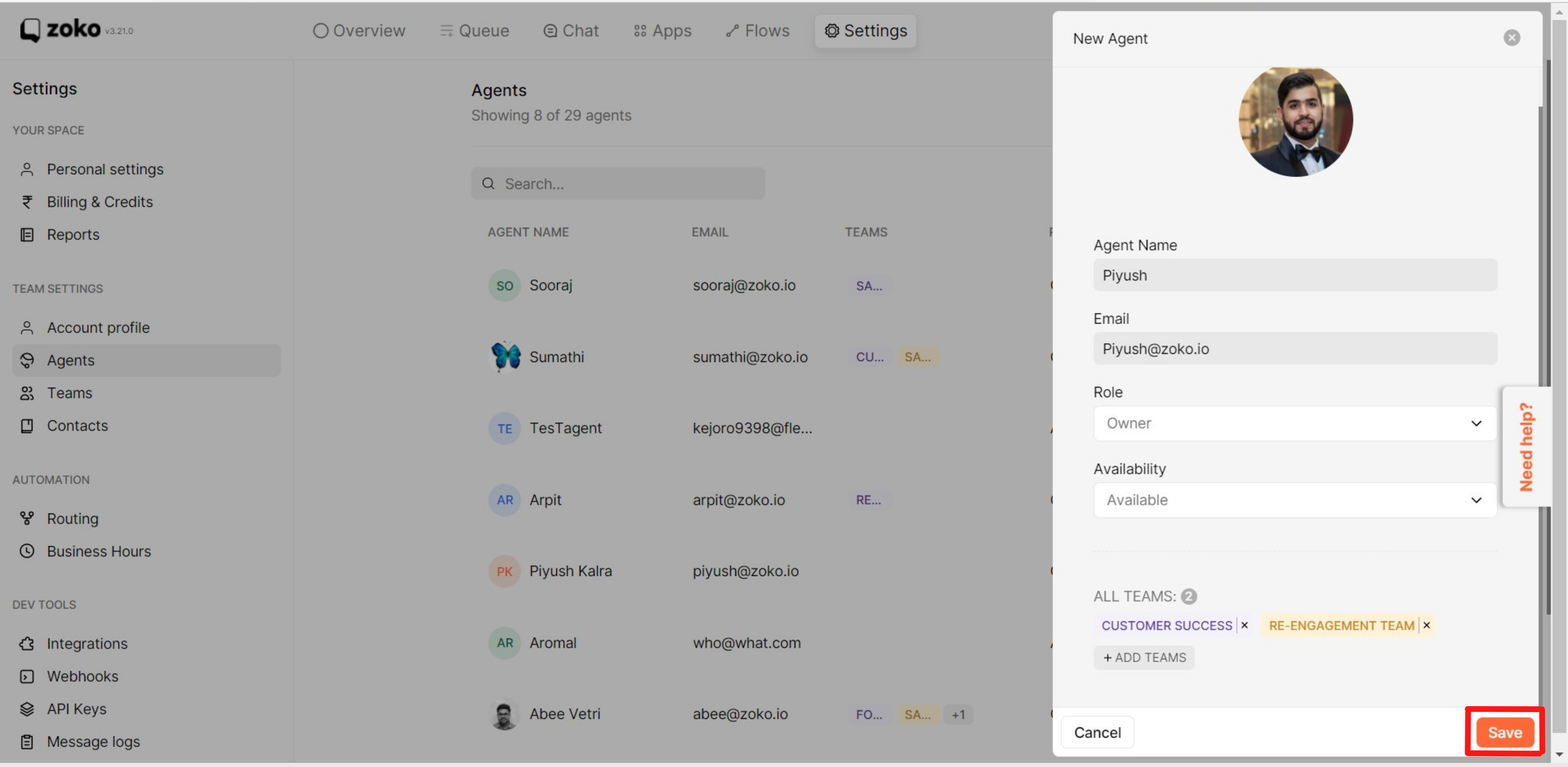The height and width of the screenshot is (767, 1568).
Task: Select the Settings tab
Action: pos(865,30)
